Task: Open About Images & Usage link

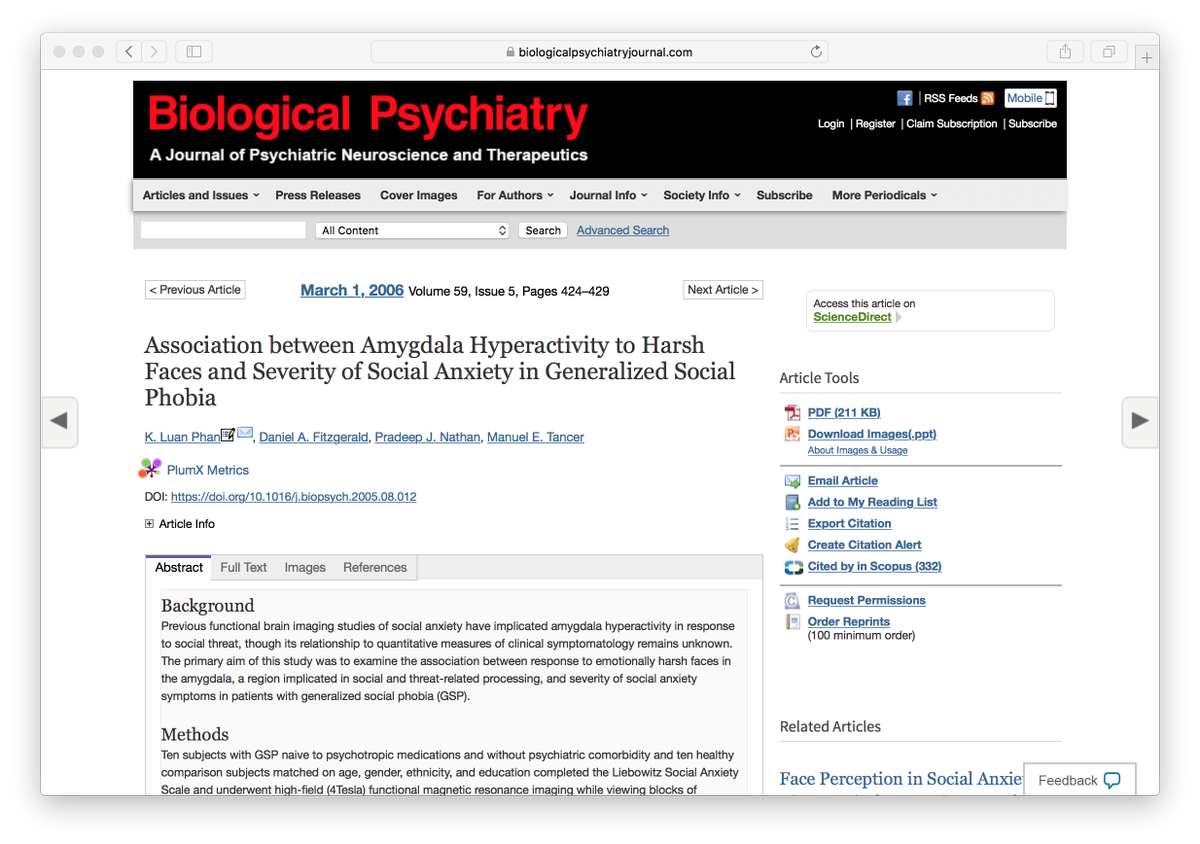Action: [858, 450]
